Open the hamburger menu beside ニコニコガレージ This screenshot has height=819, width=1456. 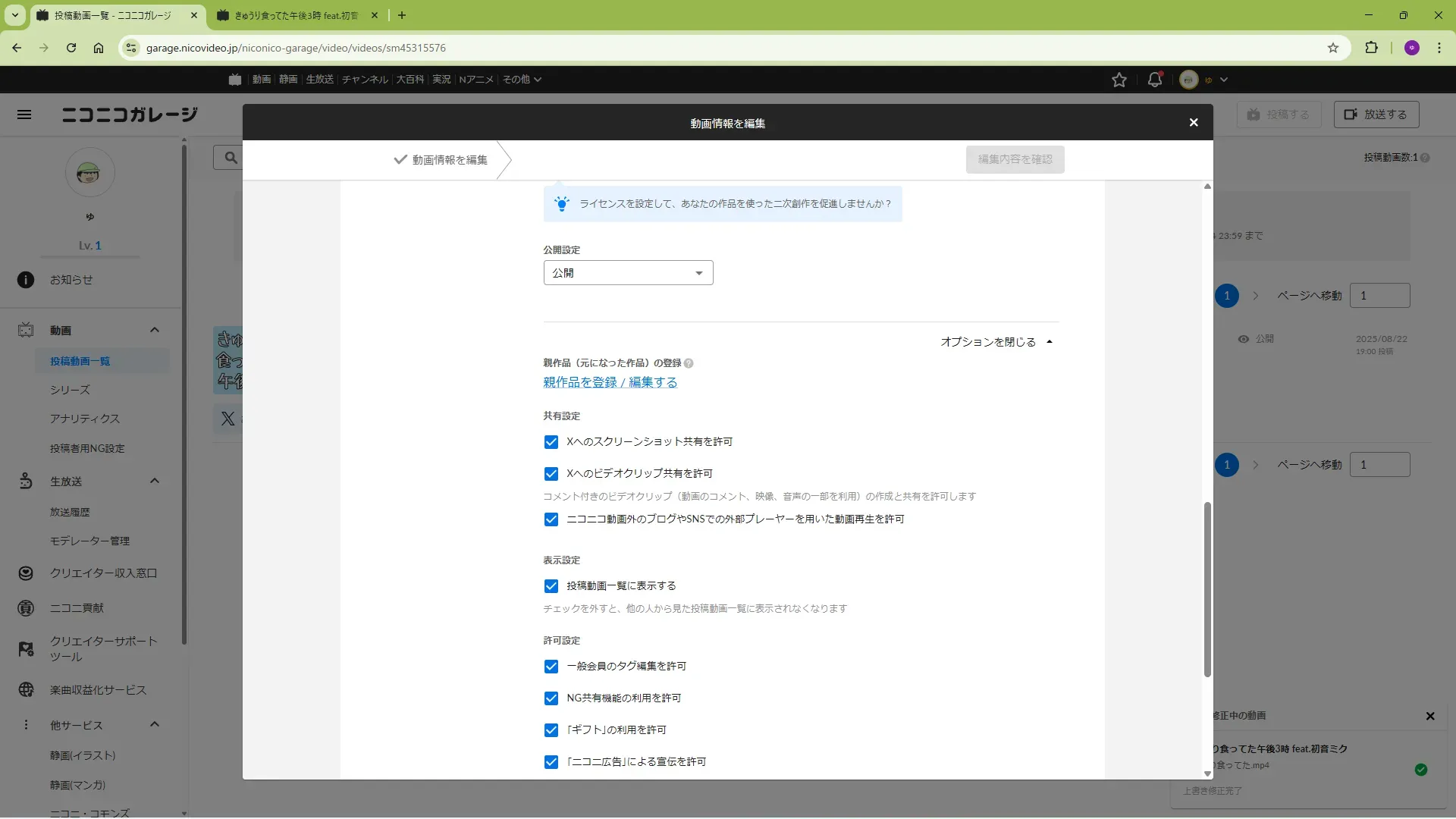click(x=24, y=115)
